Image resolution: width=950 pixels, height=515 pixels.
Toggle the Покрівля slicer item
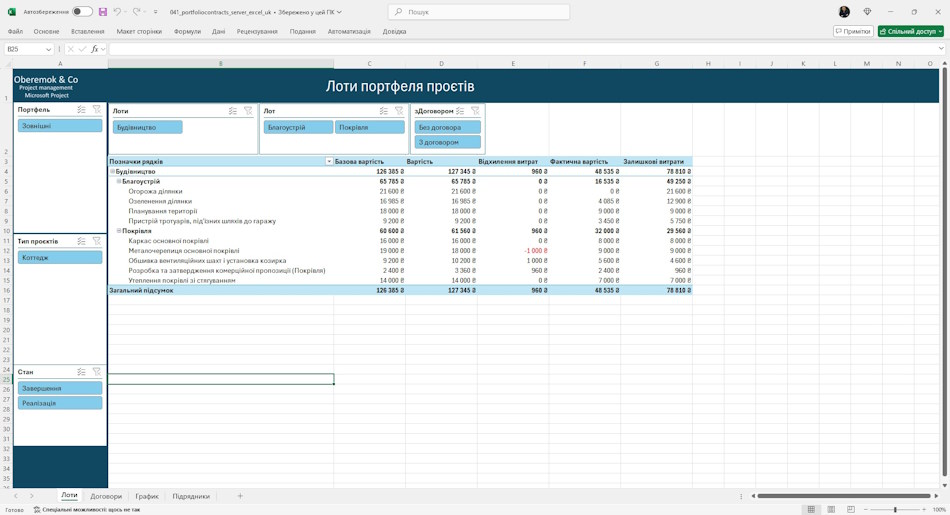click(x=370, y=127)
